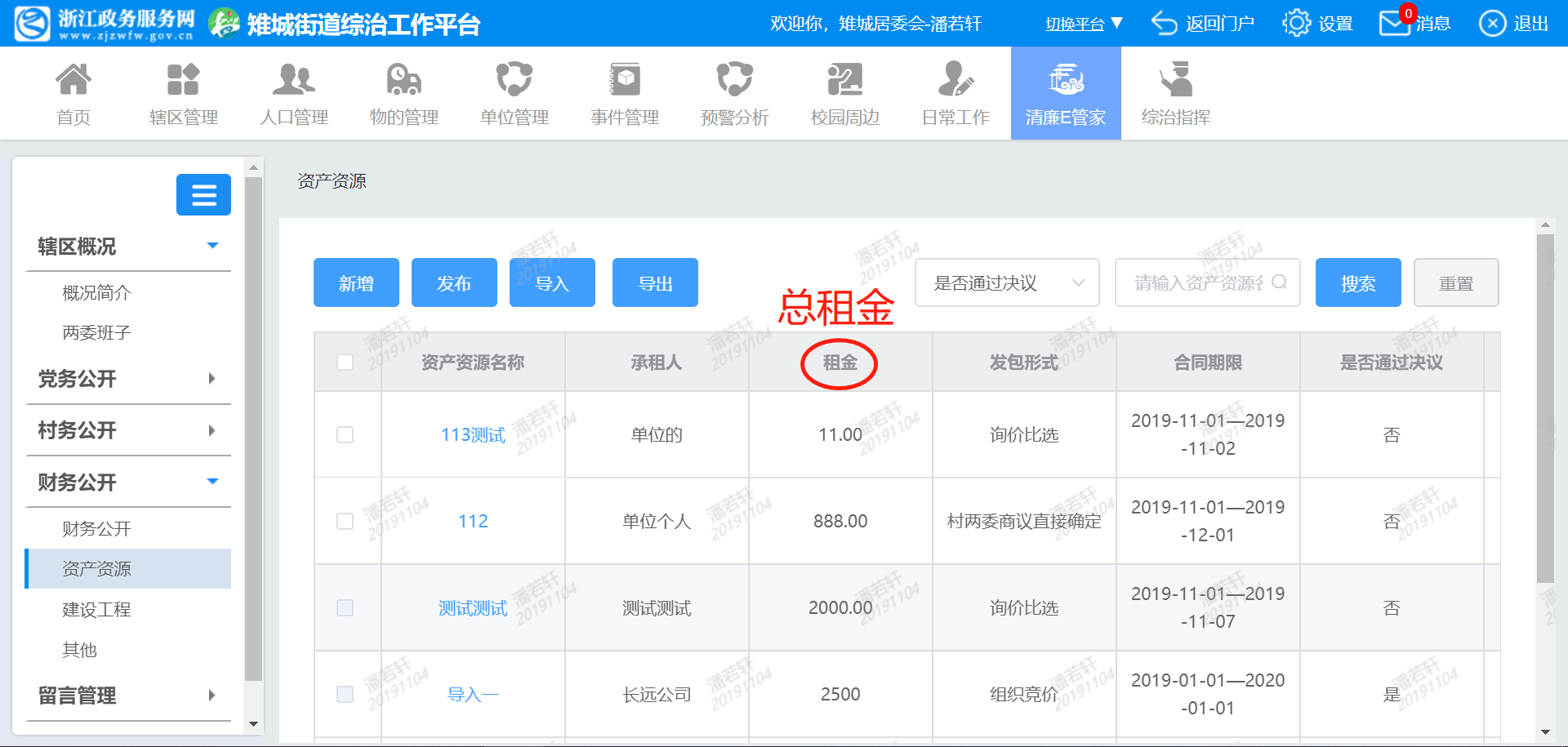The width and height of the screenshot is (1568, 747).
Task: Check the select-all checkbox in table header
Action: click(x=345, y=362)
